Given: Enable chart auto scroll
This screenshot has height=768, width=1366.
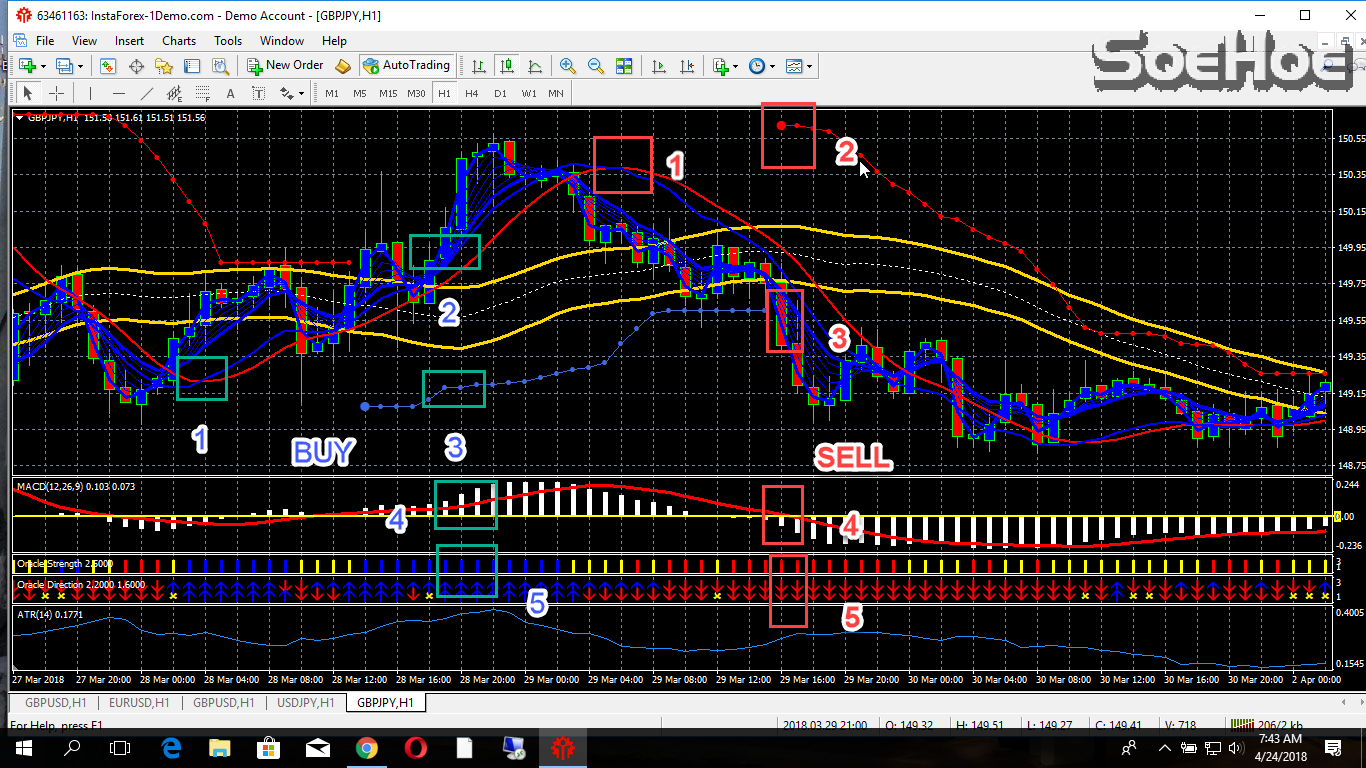Looking at the screenshot, I should [x=659, y=66].
